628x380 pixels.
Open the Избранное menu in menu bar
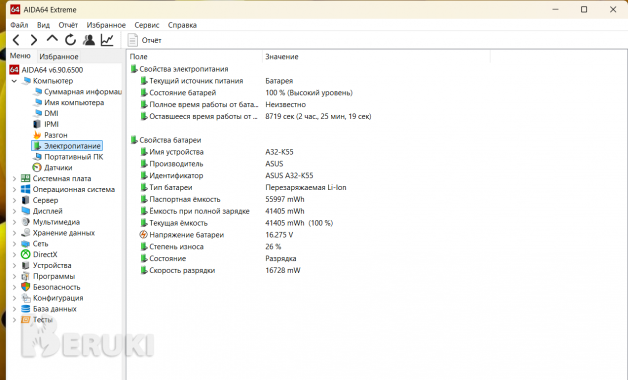point(106,25)
